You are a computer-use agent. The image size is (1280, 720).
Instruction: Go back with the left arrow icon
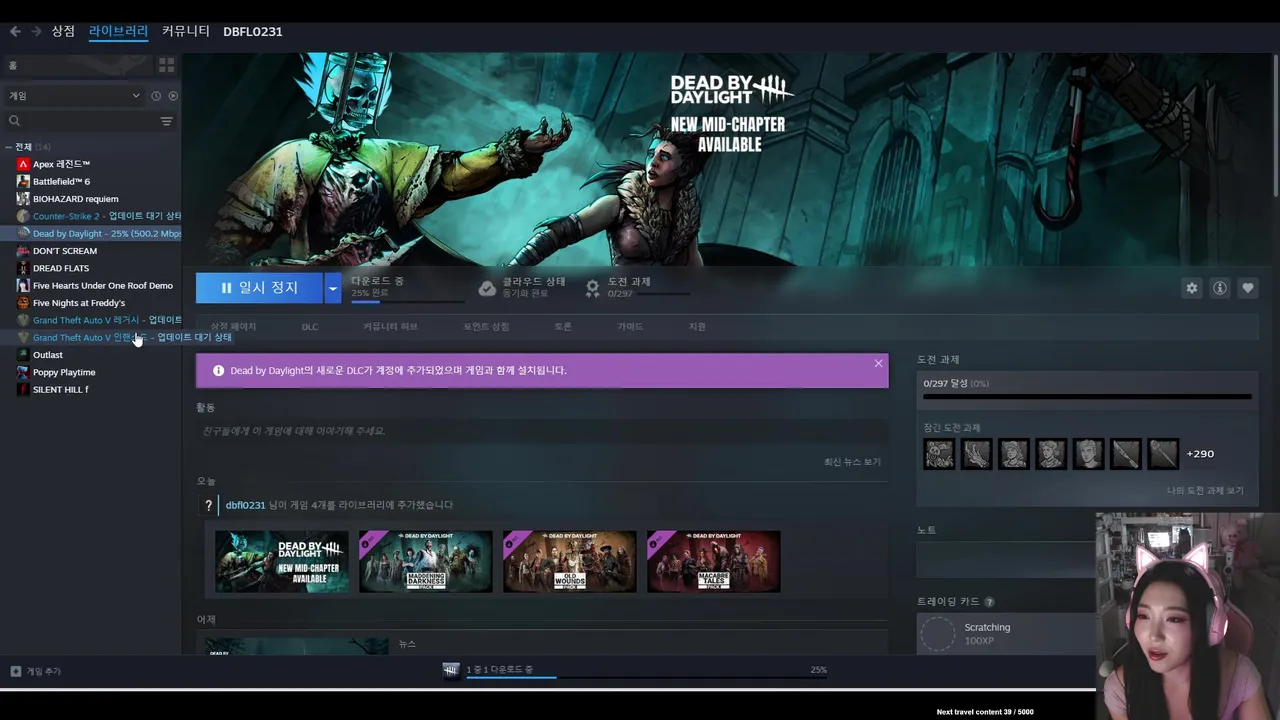tap(15, 31)
